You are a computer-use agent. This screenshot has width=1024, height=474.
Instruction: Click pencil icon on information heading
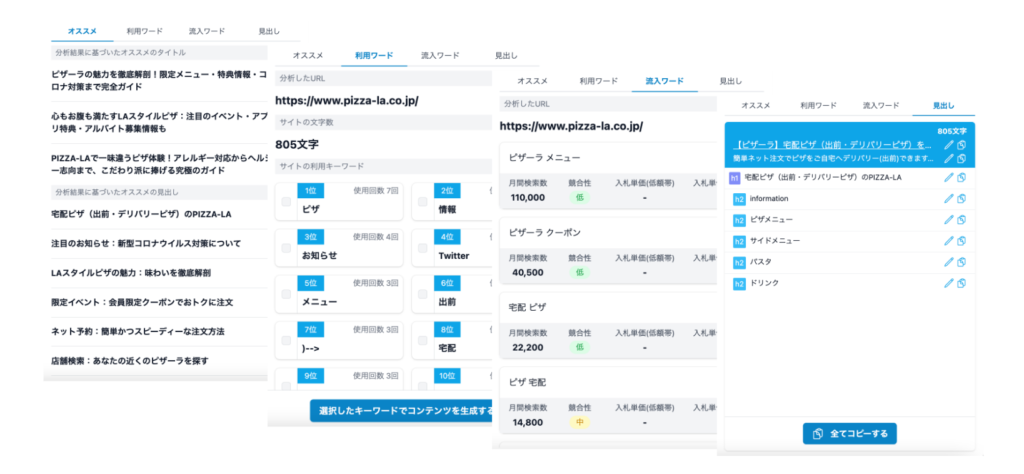[949, 198]
